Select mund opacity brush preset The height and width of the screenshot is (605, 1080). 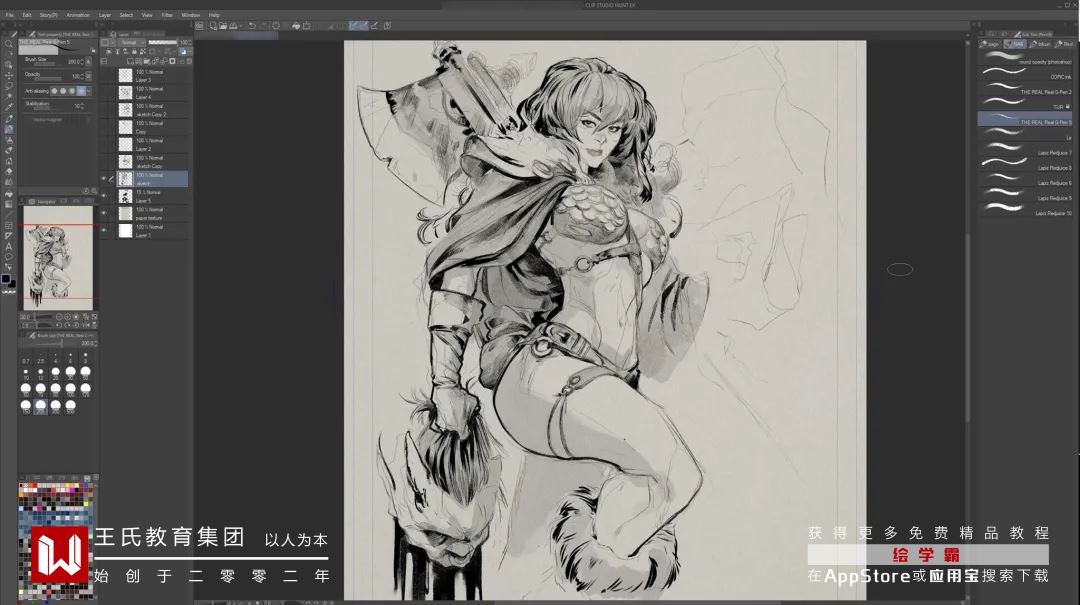click(1026, 59)
